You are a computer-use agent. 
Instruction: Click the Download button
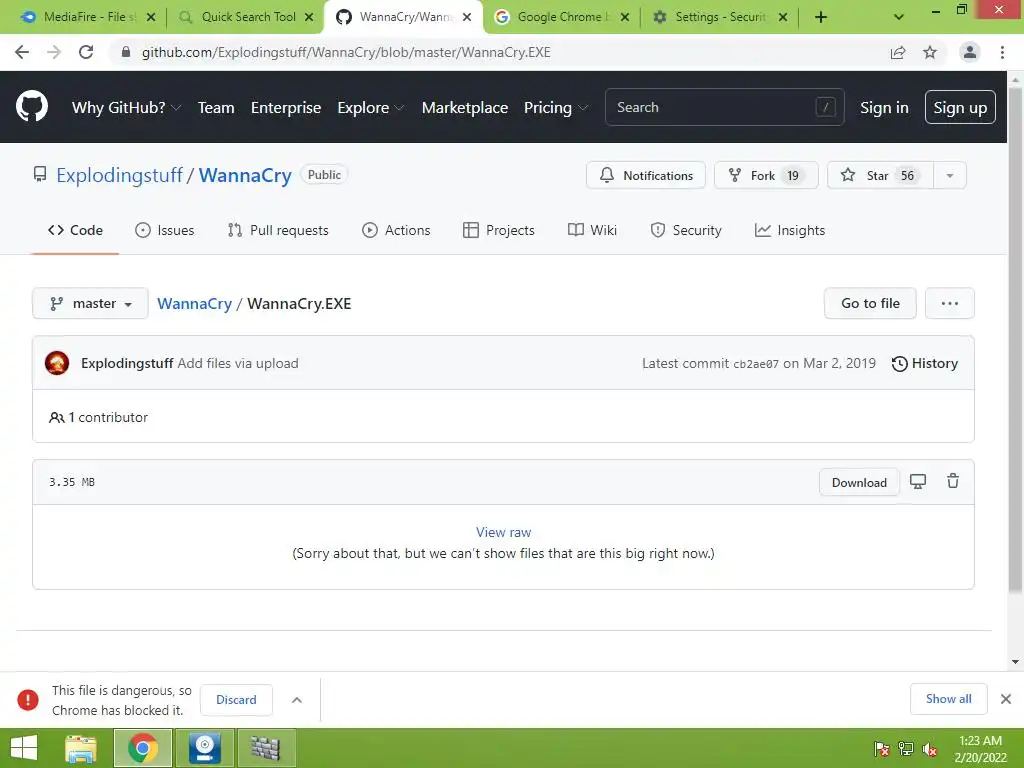click(x=859, y=483)
